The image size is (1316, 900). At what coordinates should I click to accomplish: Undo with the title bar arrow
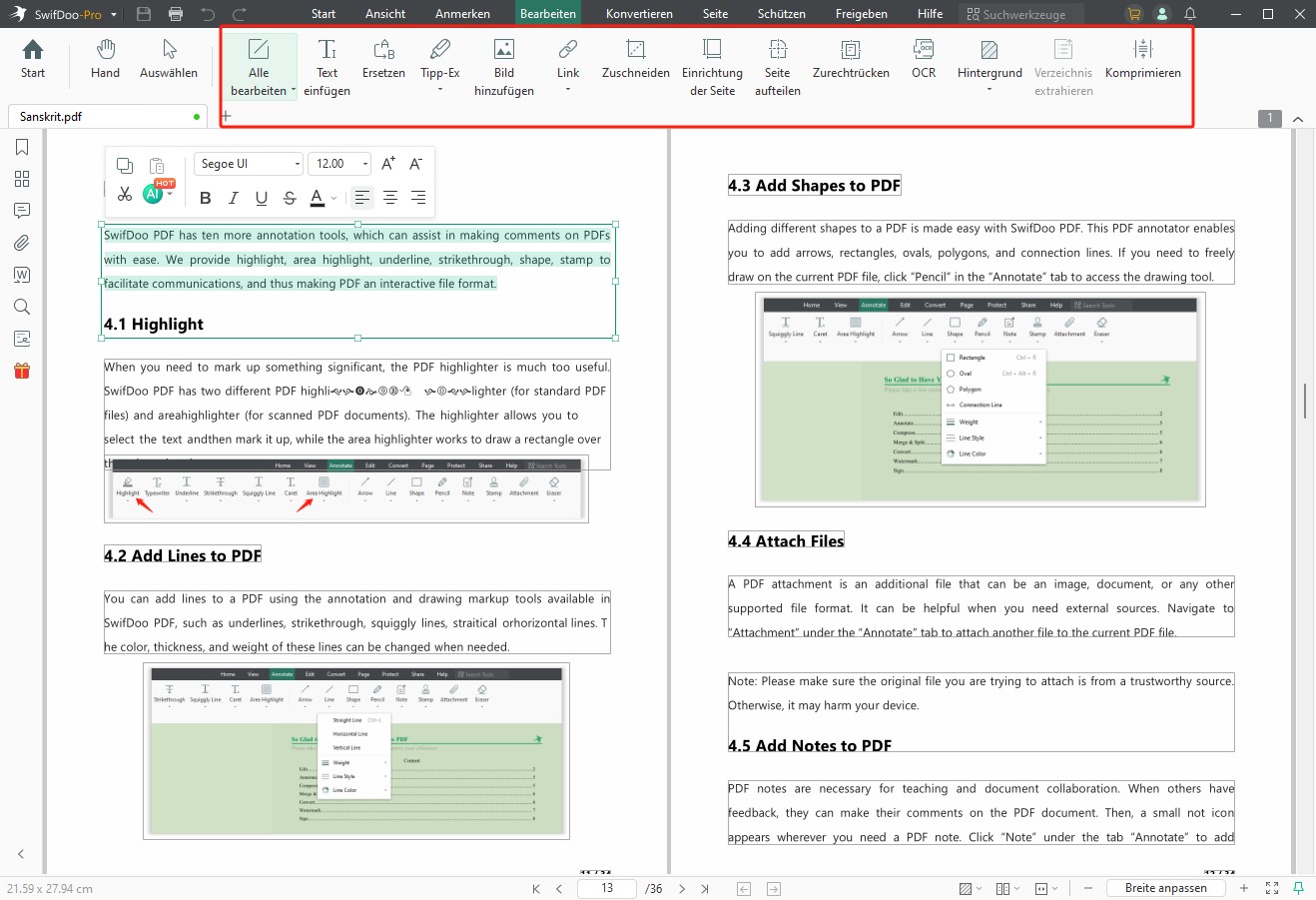click(208, 14)
